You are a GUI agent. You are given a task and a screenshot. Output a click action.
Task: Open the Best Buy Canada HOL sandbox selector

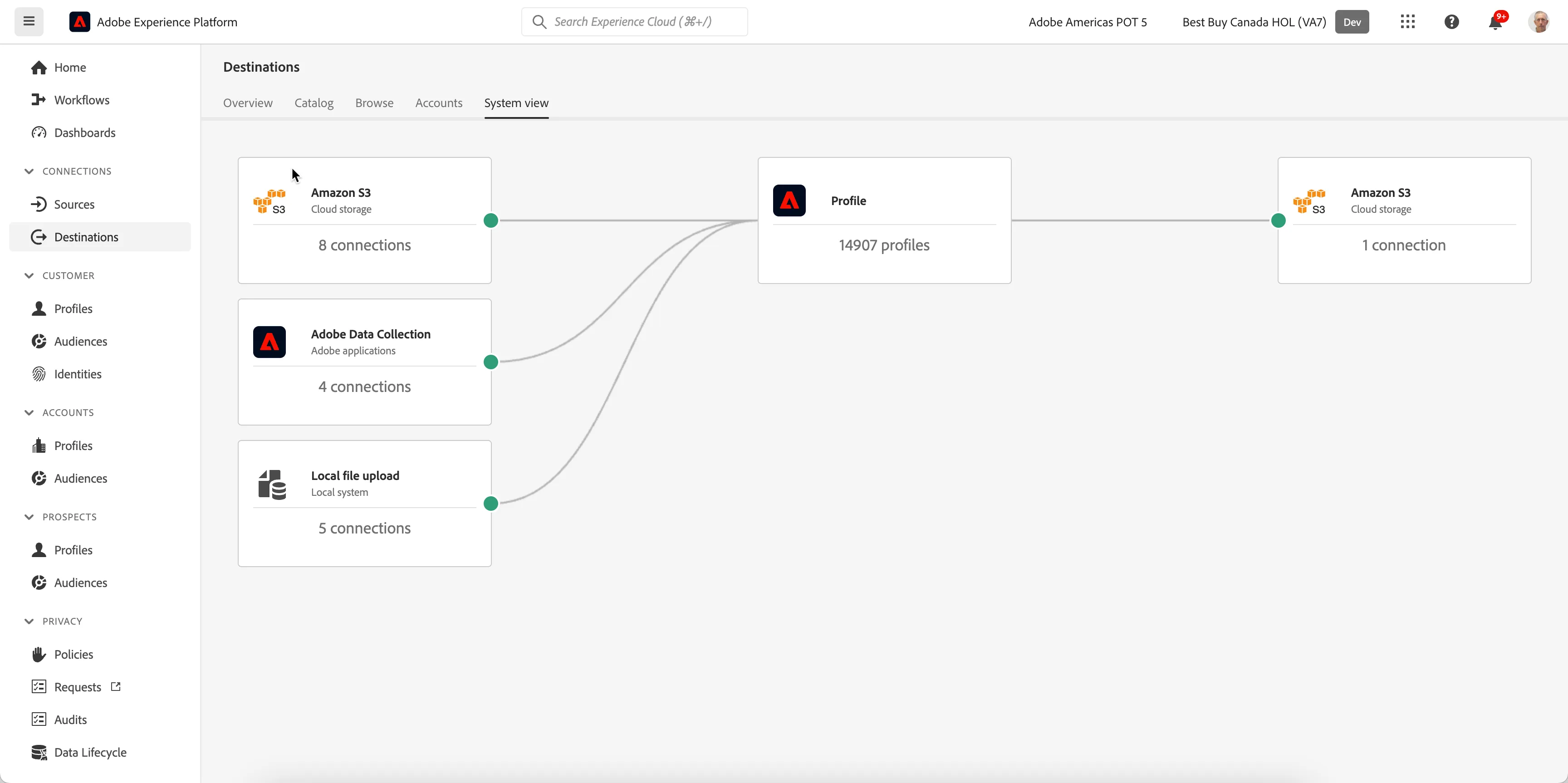point(1275,22)
